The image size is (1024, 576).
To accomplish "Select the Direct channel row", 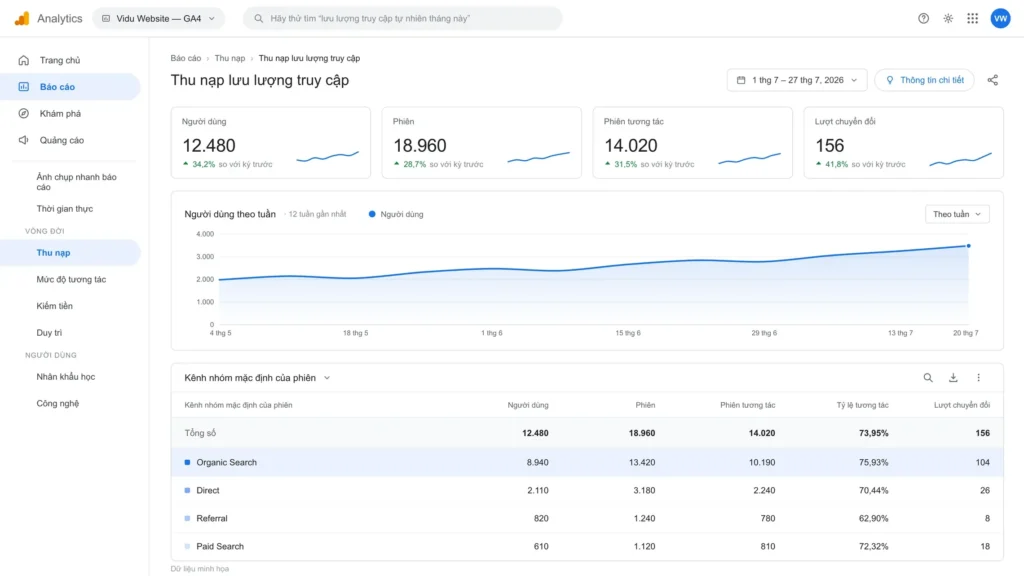I will coord(587,490).
